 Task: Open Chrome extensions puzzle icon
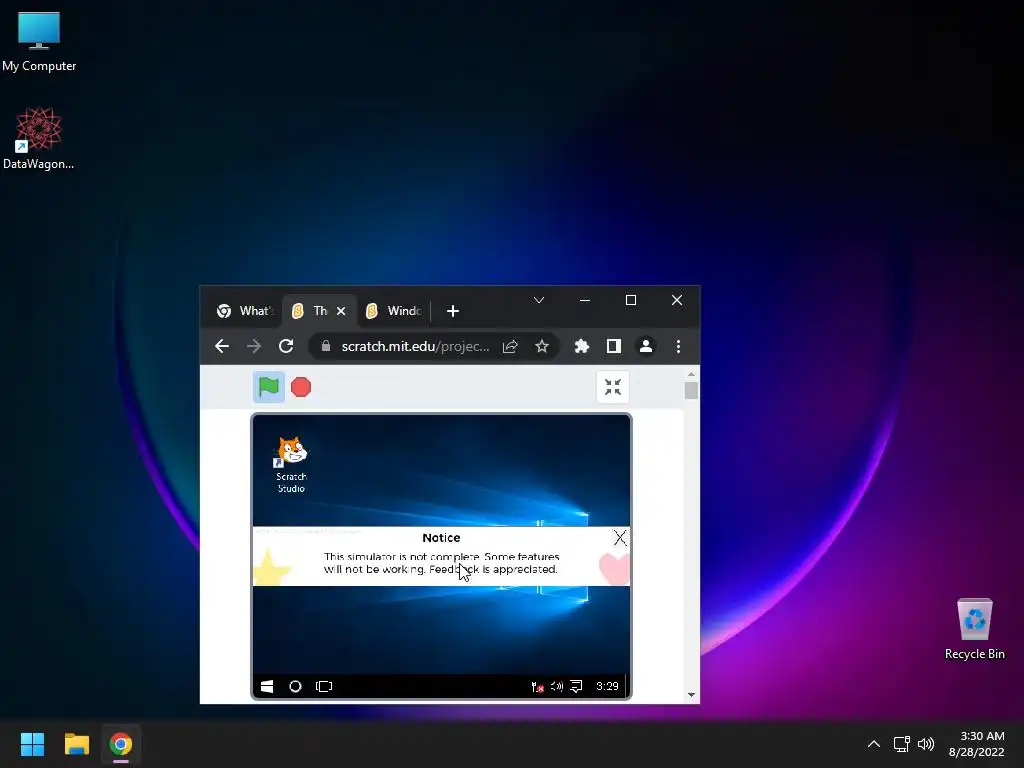pos(581,346)
